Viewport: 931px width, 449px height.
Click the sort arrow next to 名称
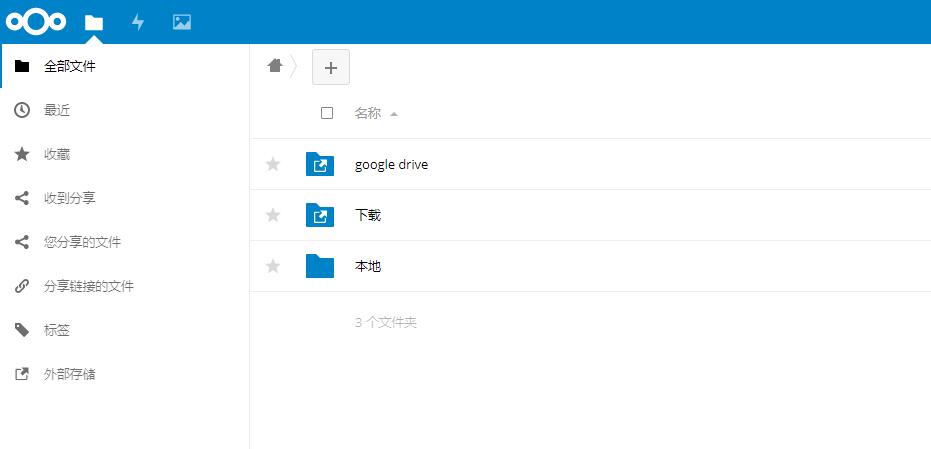[394, 113]
